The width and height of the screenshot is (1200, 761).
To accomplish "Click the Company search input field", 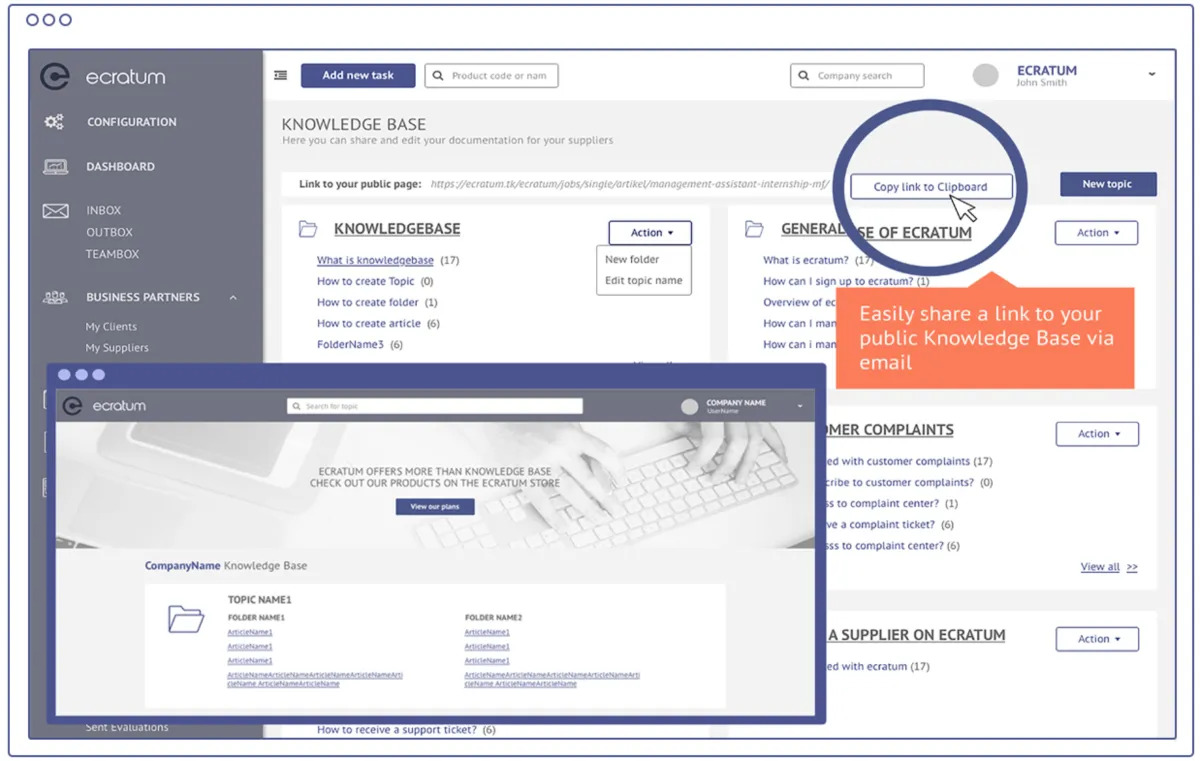I will (x=857, y=76).
